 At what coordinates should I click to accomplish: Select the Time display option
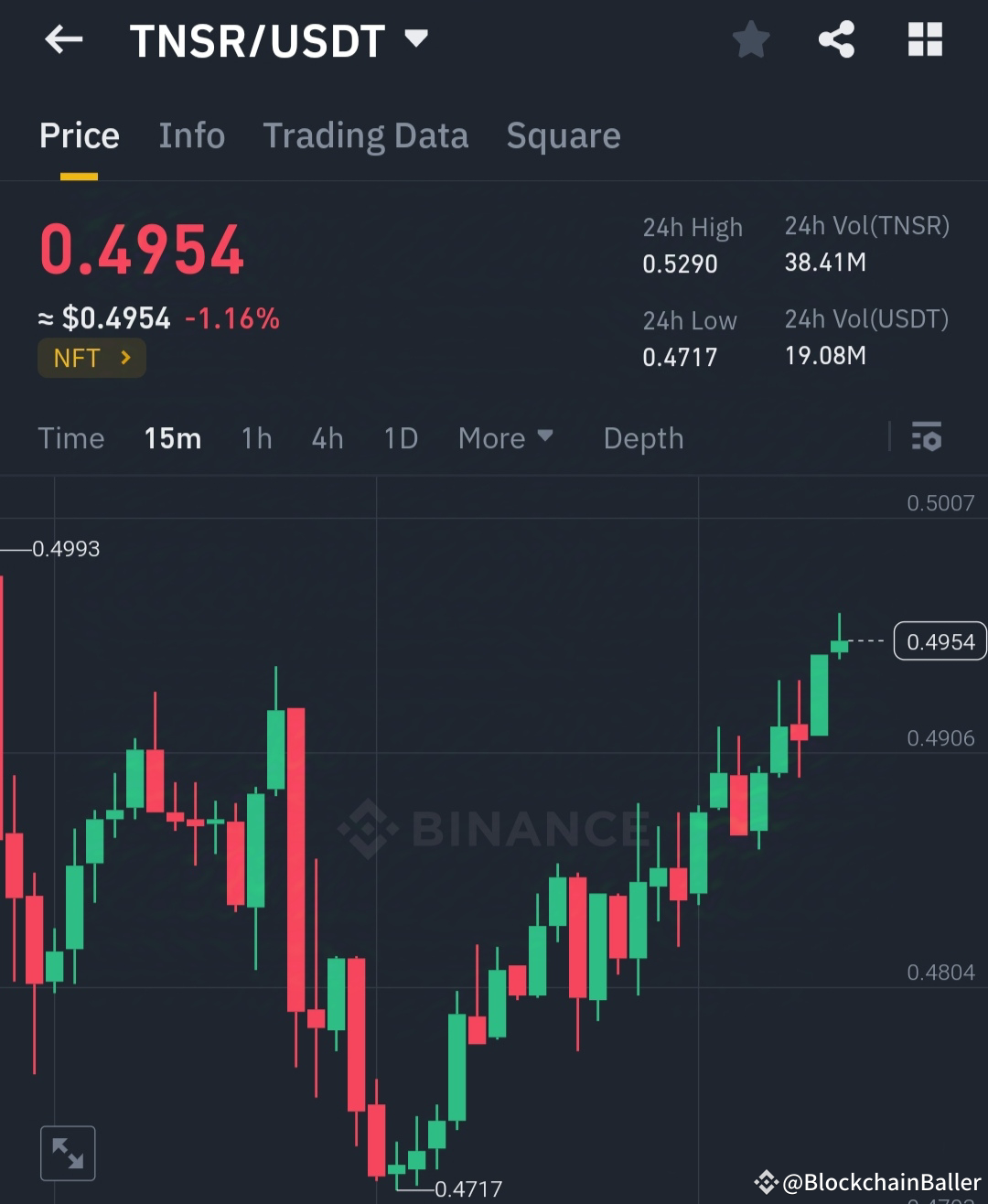tap(71, 438)
